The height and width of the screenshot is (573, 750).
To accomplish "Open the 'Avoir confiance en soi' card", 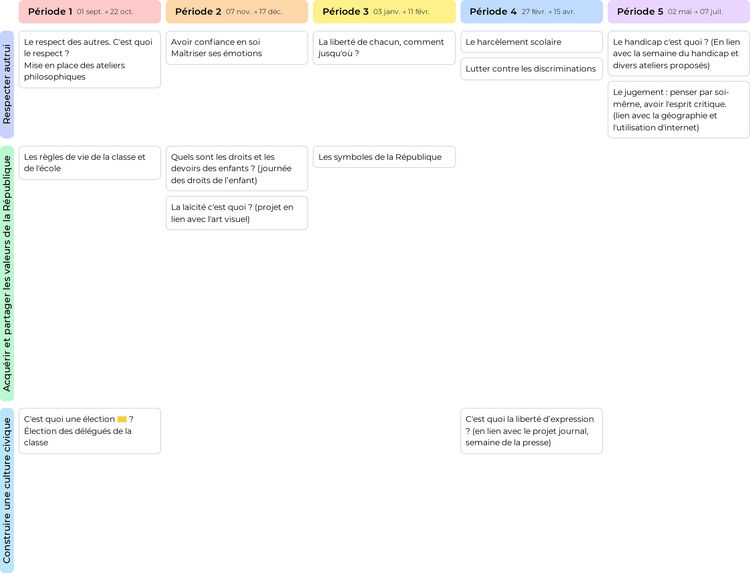I will tap(236, 48).
